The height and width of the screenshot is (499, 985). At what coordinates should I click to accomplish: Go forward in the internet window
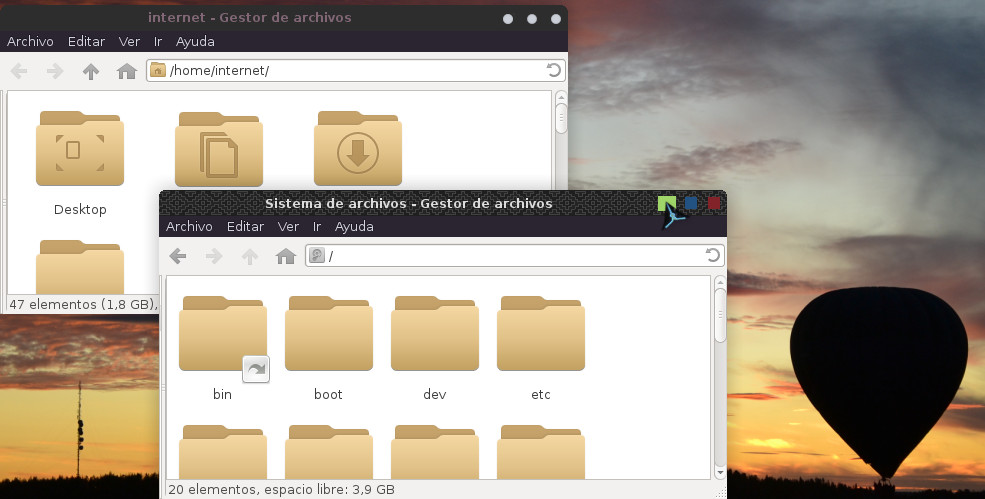pyautogui.click(x=55, y=71)
